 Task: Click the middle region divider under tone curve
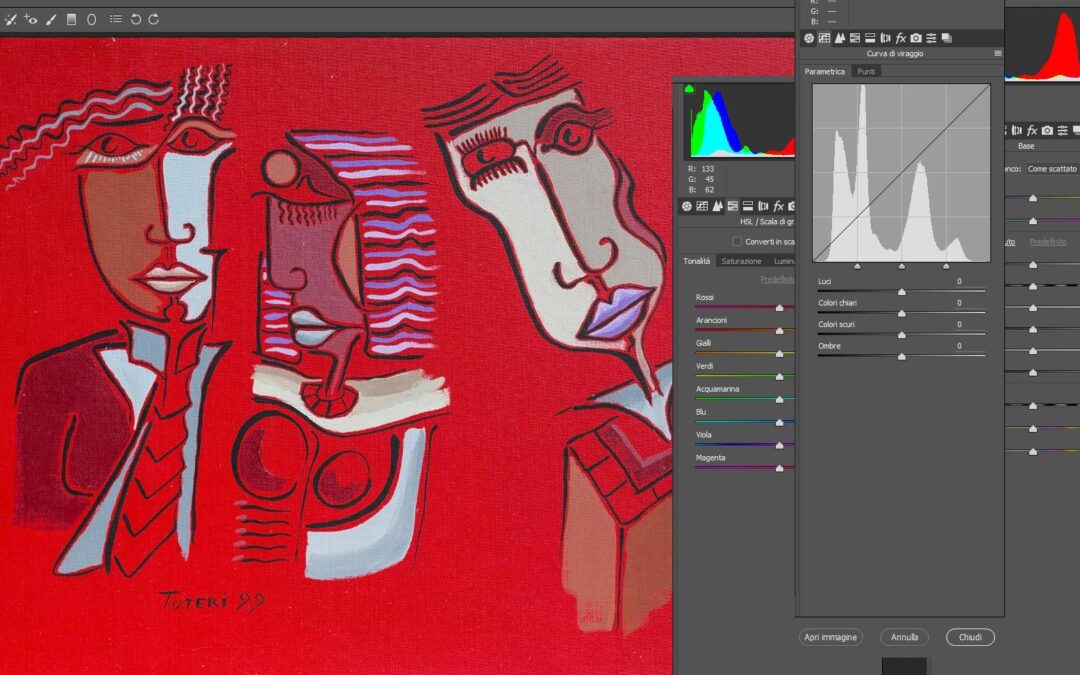pyautogui.click(x=902, y=266)
